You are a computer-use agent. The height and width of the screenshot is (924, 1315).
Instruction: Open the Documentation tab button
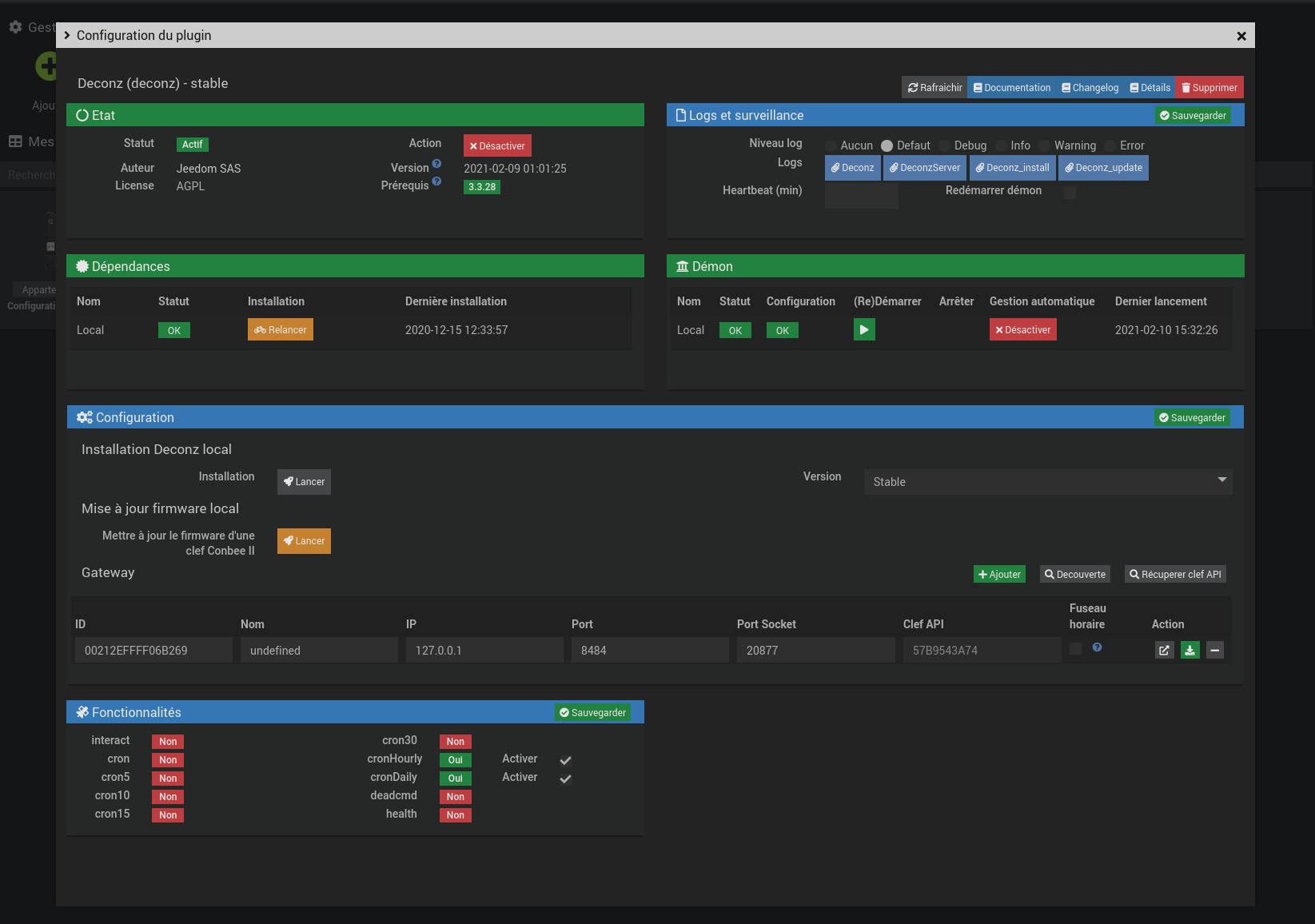click(x=1011, y=88)
